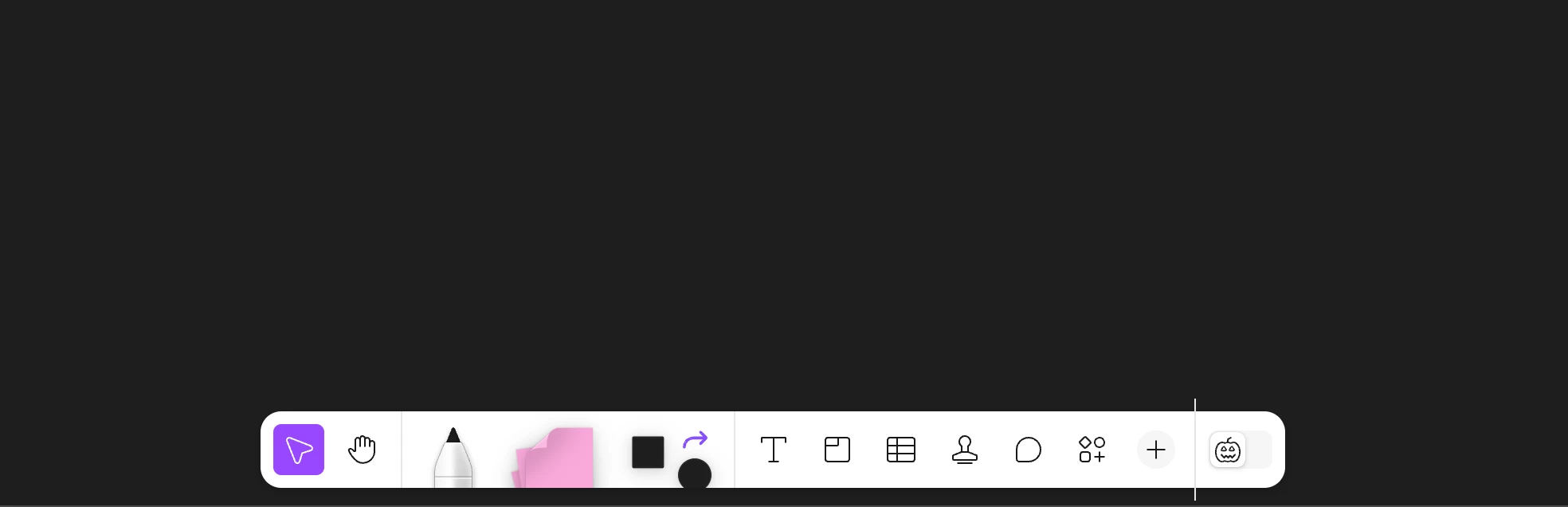The image size is (1568, 507).
Task: Pick the Marker pen tool
Action: [453, 458]
